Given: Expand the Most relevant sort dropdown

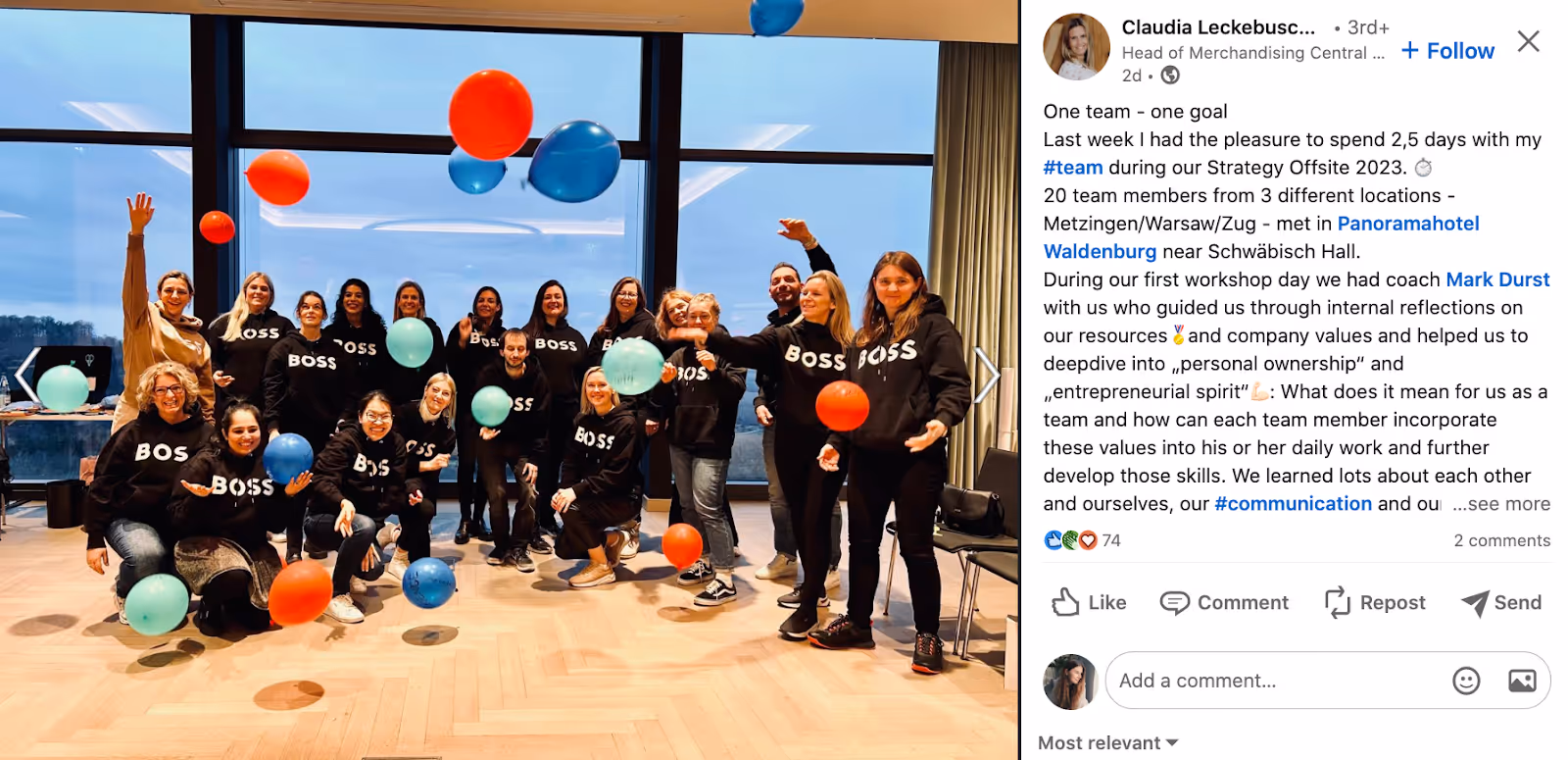Looking at the screenshot, I should click(1108, 743).
